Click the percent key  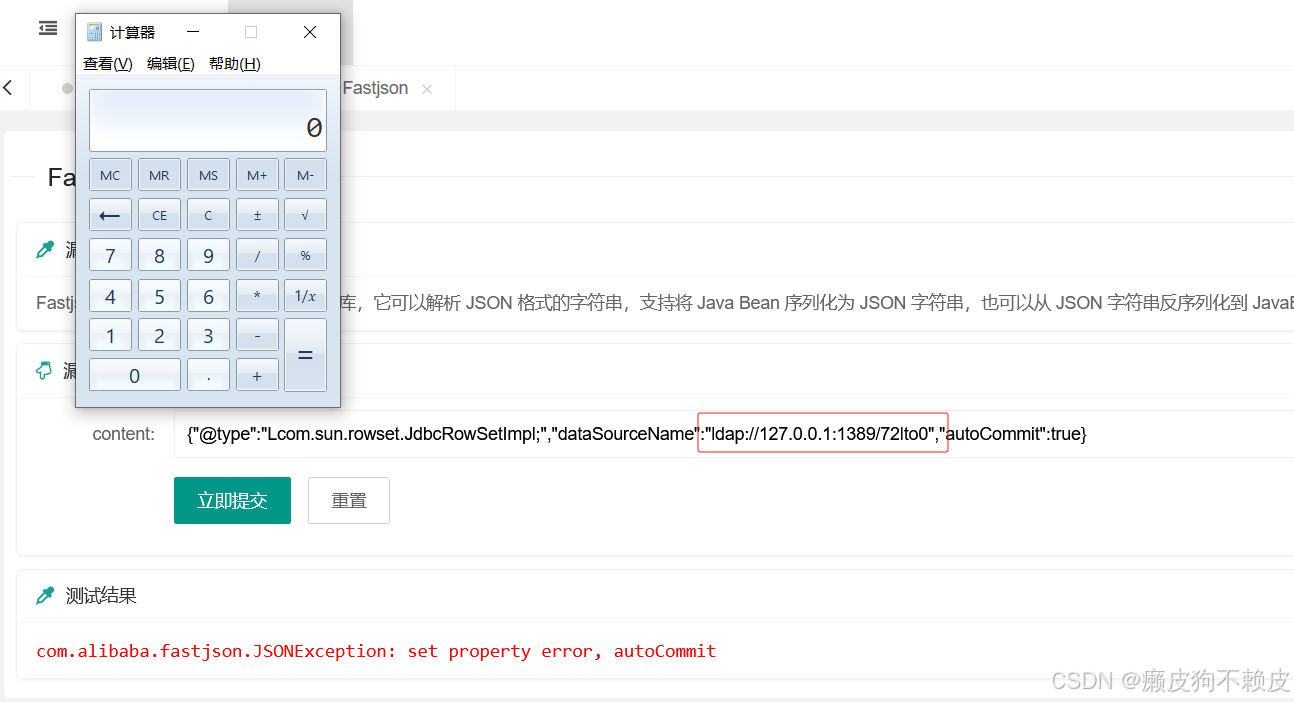pyautogui.click(x=305, y=255)
